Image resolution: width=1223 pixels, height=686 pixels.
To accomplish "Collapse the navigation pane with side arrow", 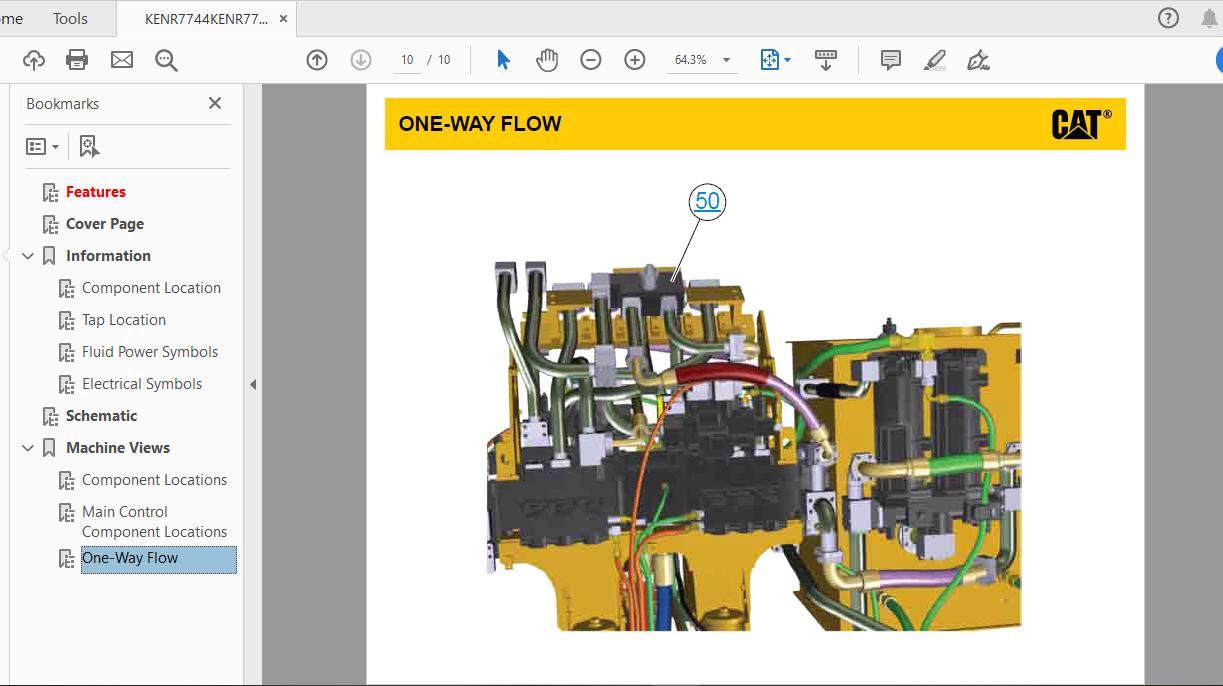I will (x=252, y=383).
